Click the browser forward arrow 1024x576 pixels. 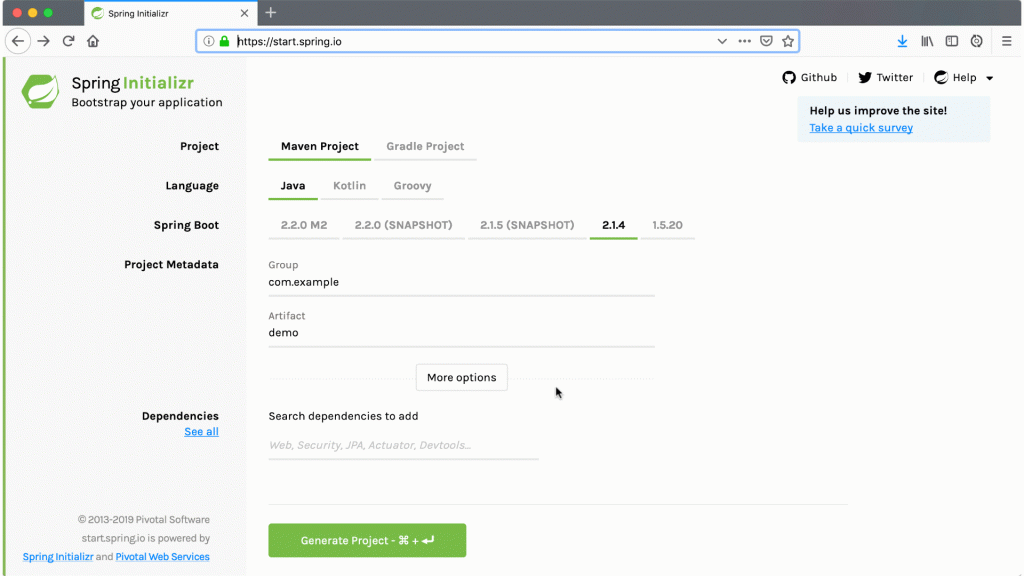pos(44,41)
